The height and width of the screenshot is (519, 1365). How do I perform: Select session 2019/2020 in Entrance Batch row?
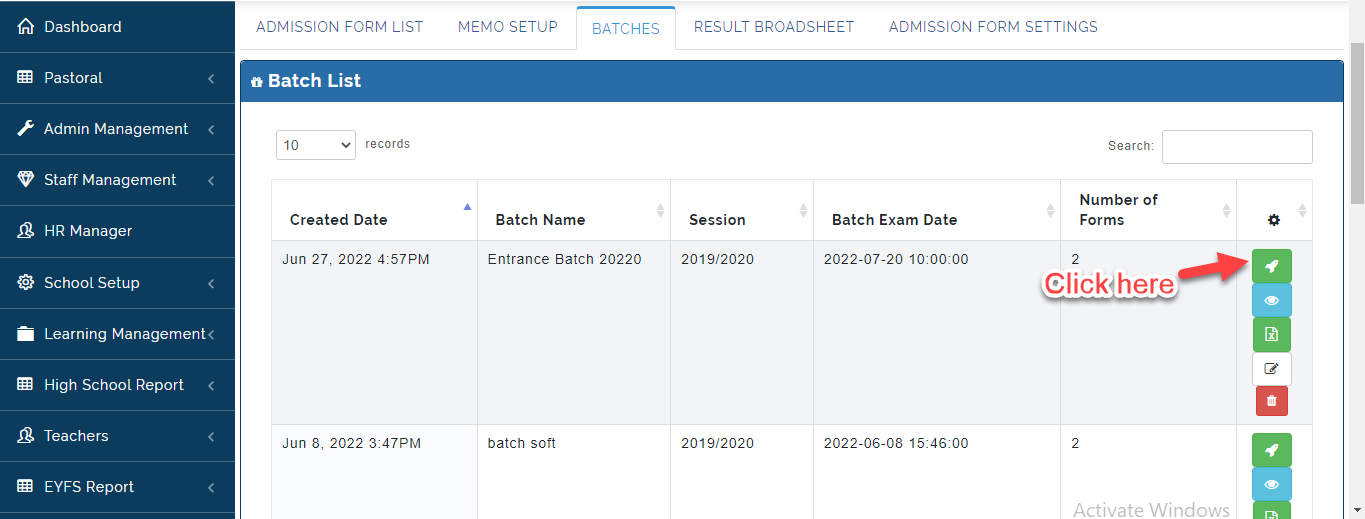(x=742, y=332)
